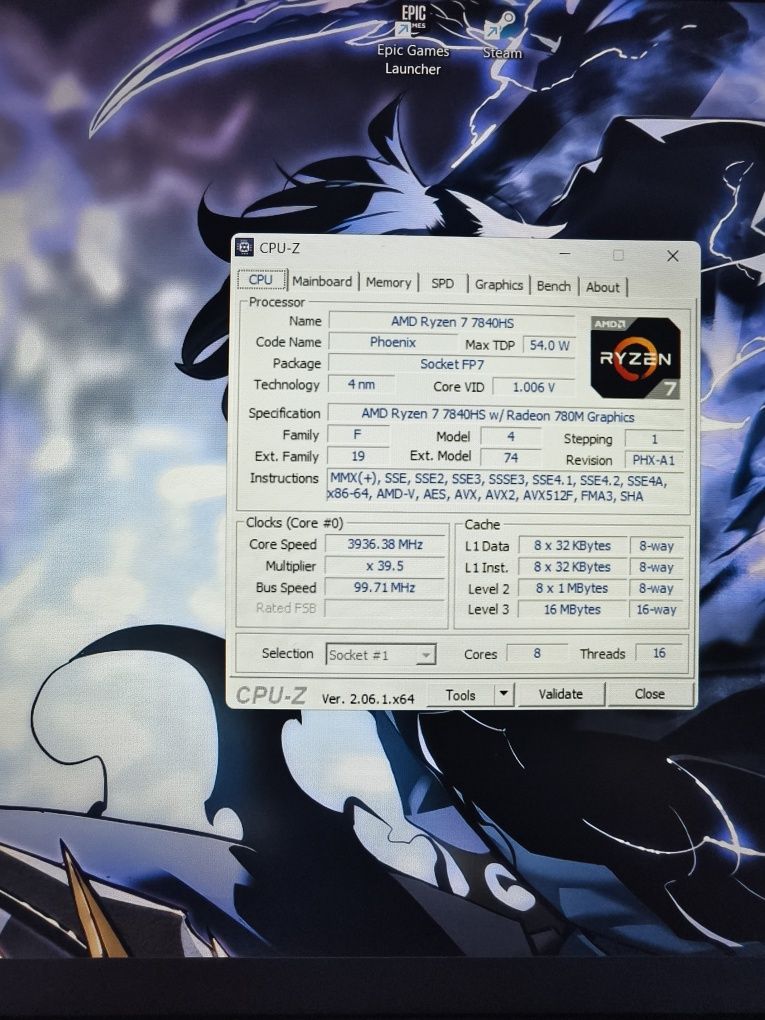
Task: Click the Tools button
Action: [x=461, y=695]
